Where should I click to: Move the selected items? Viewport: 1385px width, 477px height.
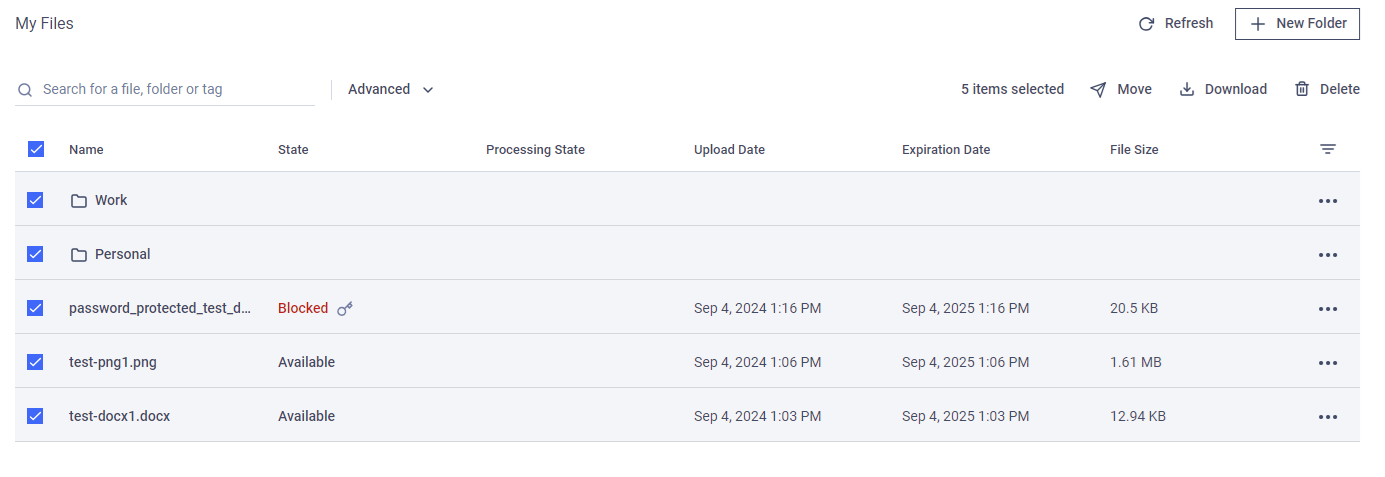tap(1121, 89)
